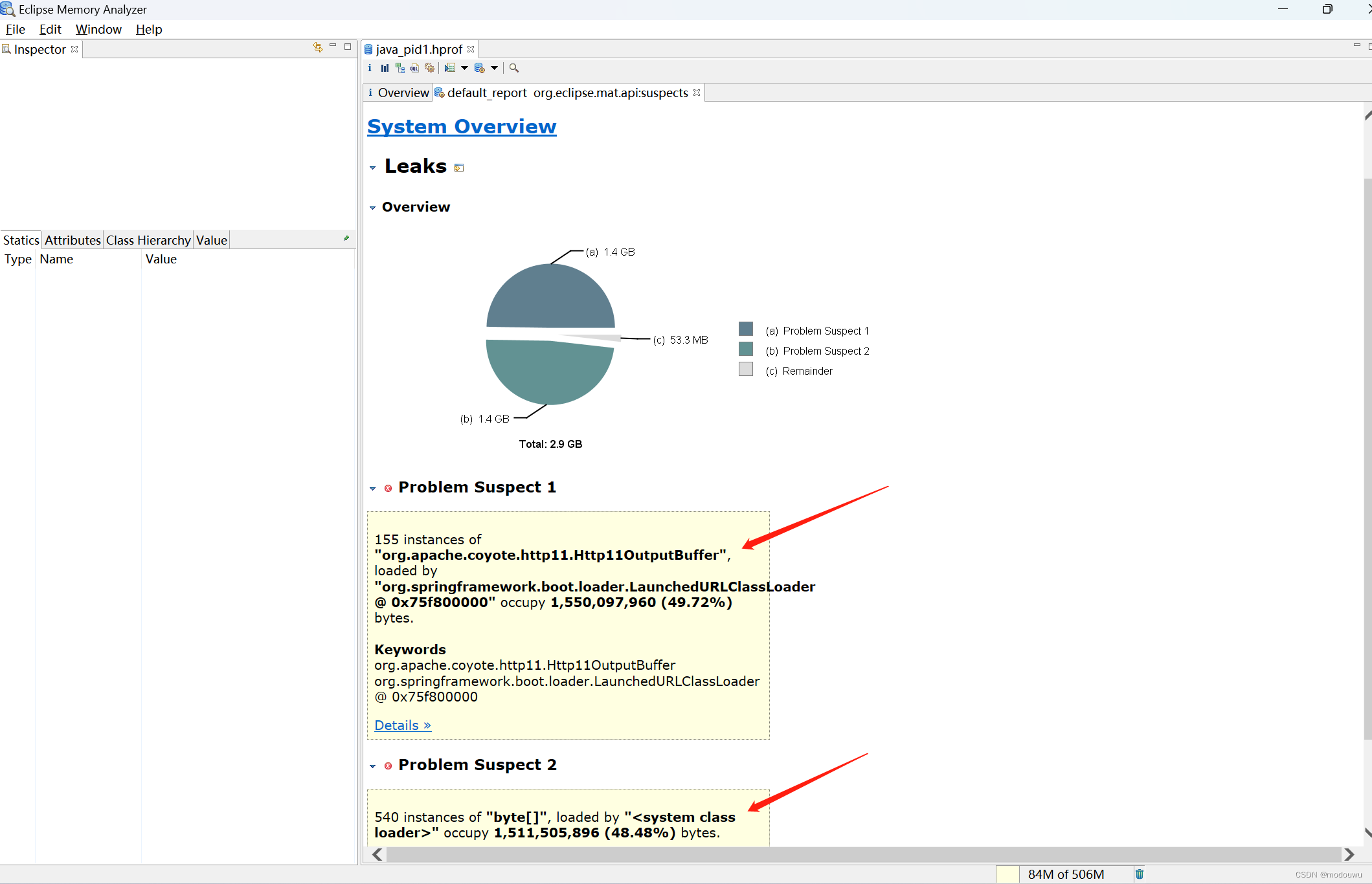Collapse the Problem Suspect 1 section
The width and height of the screenshot is (1372, 884).
[x=372, y=489]
